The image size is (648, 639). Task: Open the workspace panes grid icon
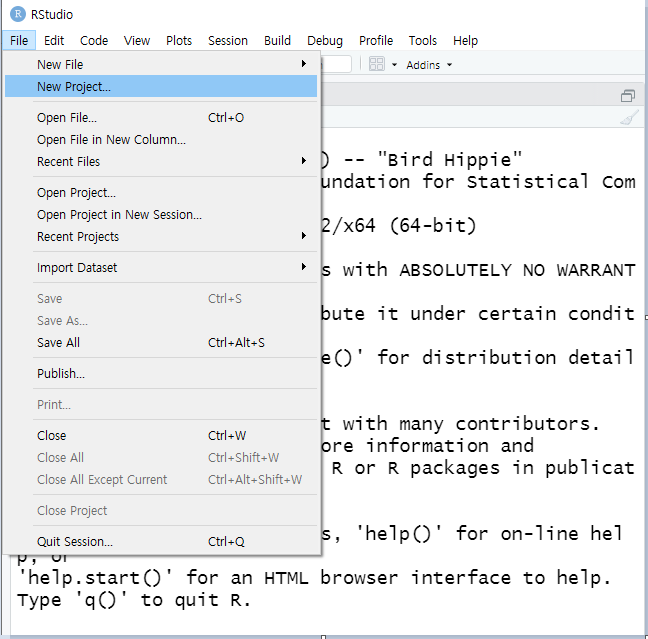click(376, 64)
